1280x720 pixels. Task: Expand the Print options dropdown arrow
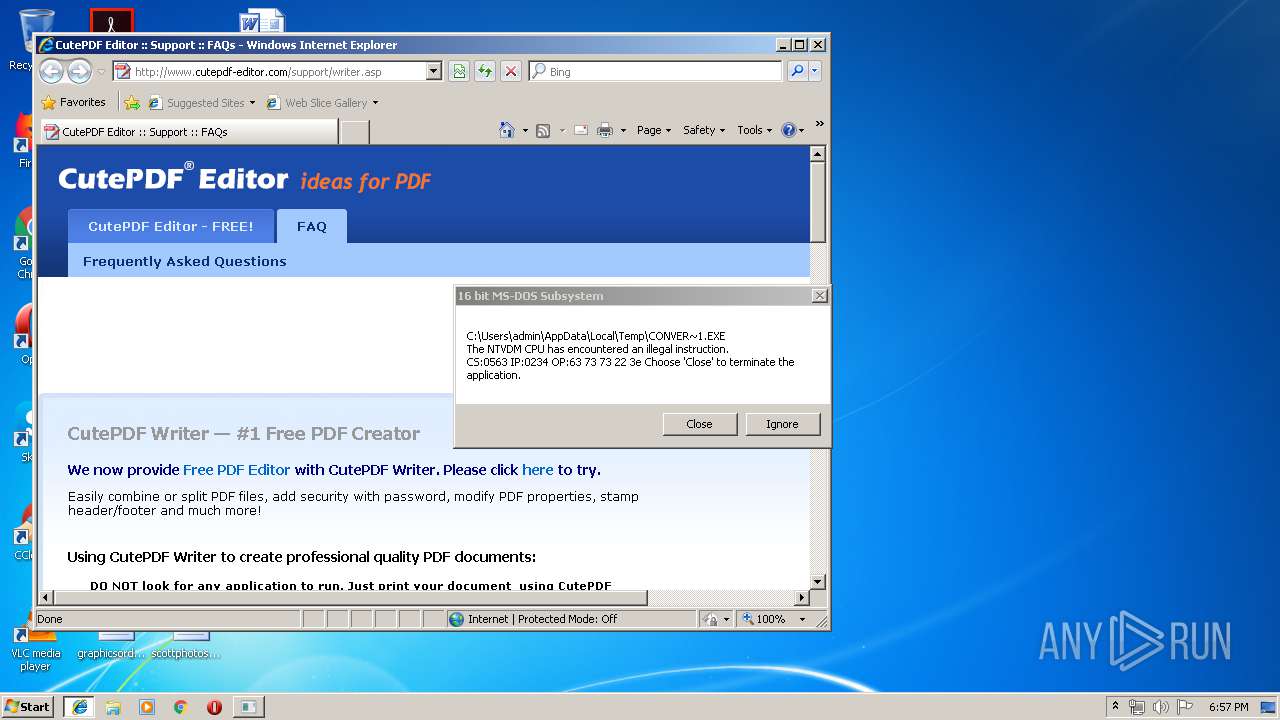coord(623,130)
